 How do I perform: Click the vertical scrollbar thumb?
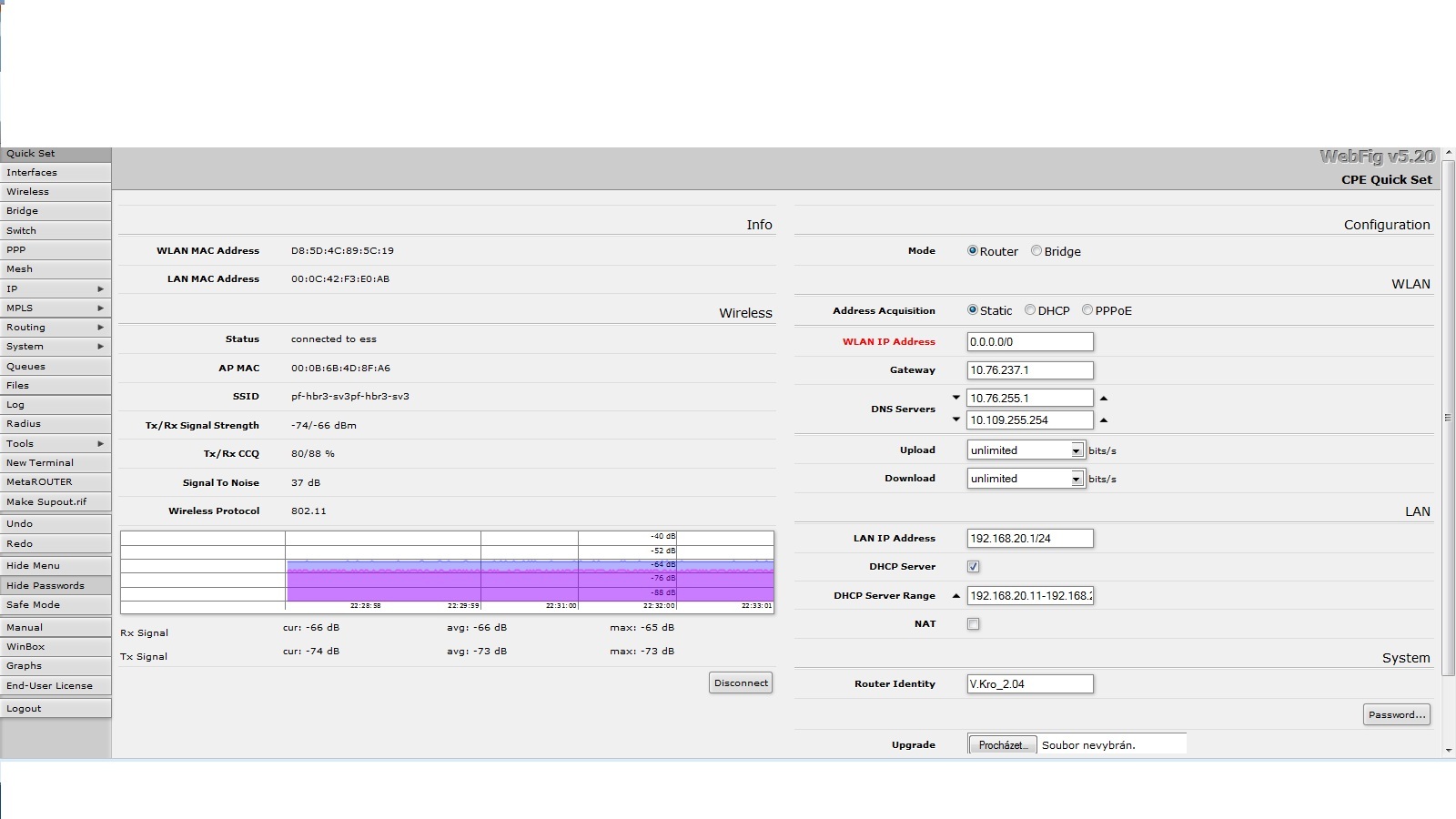(1449, 417)
